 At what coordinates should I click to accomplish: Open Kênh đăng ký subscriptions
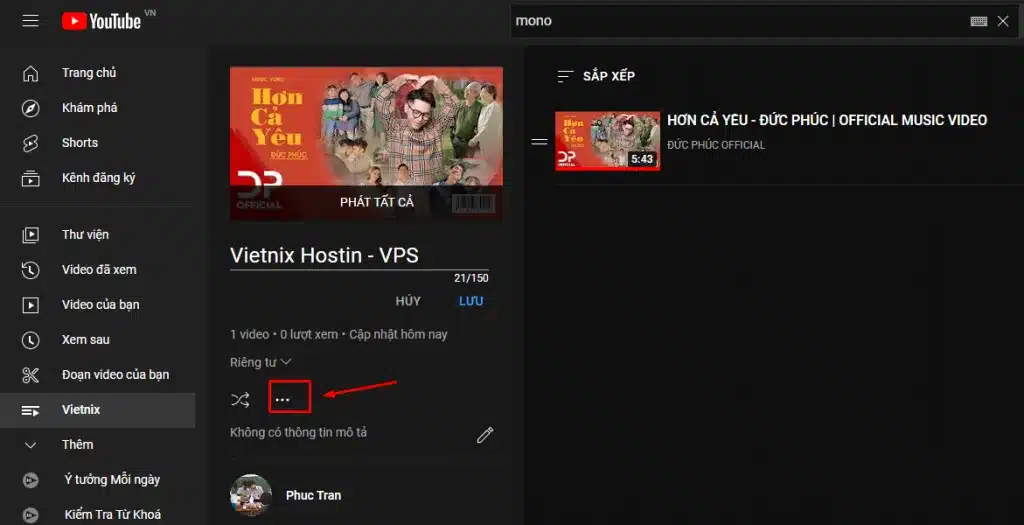click(97, 178)
